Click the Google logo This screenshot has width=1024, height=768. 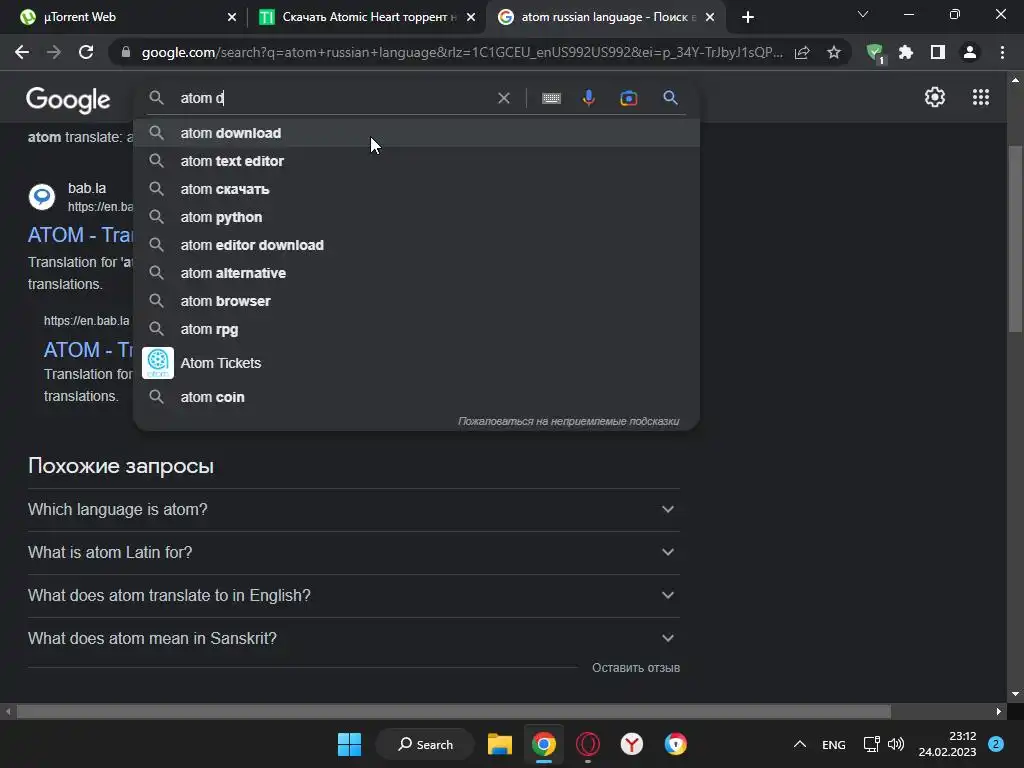68,99
